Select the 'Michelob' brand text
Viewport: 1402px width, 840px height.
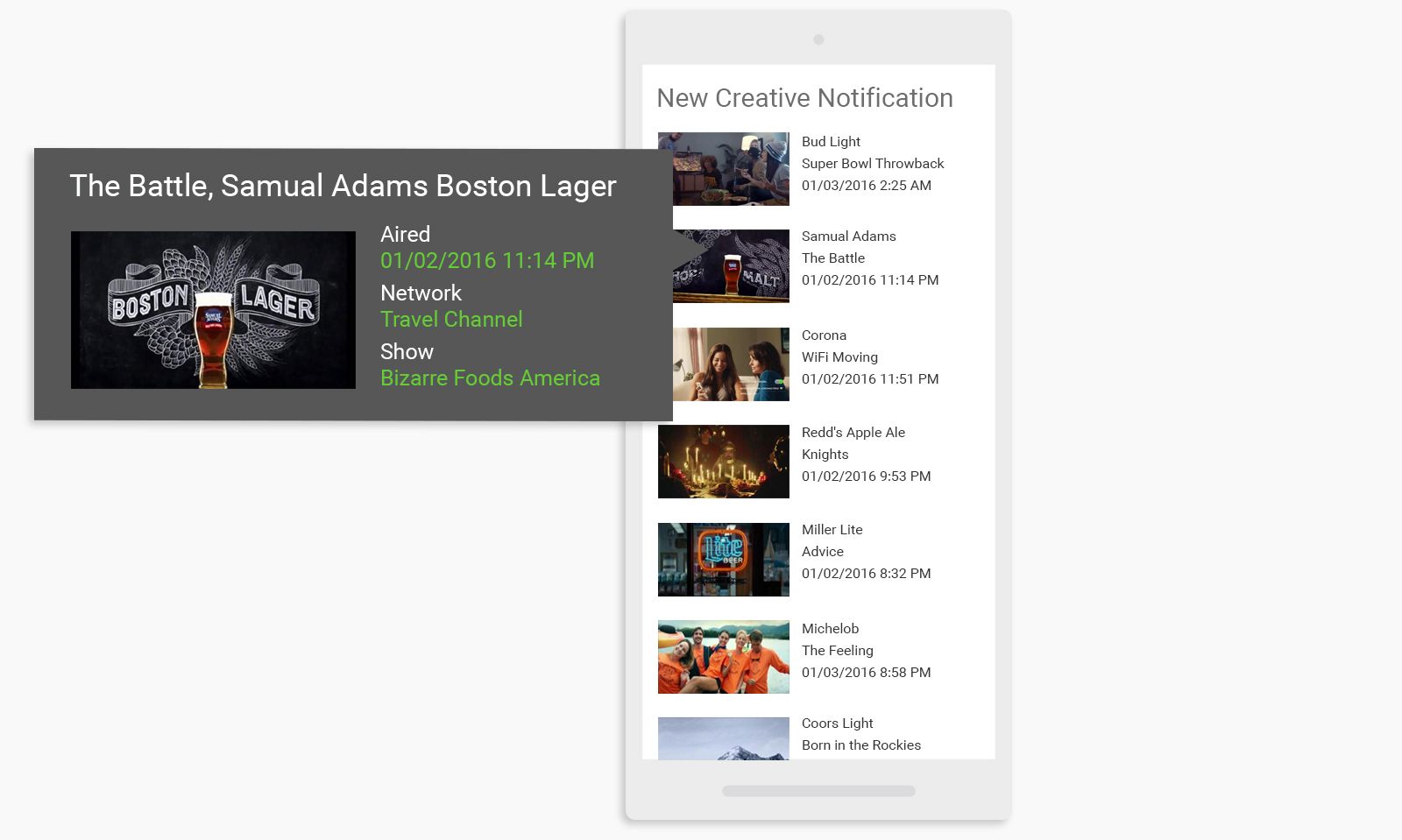pyautogui.click(x=830, y=628)
